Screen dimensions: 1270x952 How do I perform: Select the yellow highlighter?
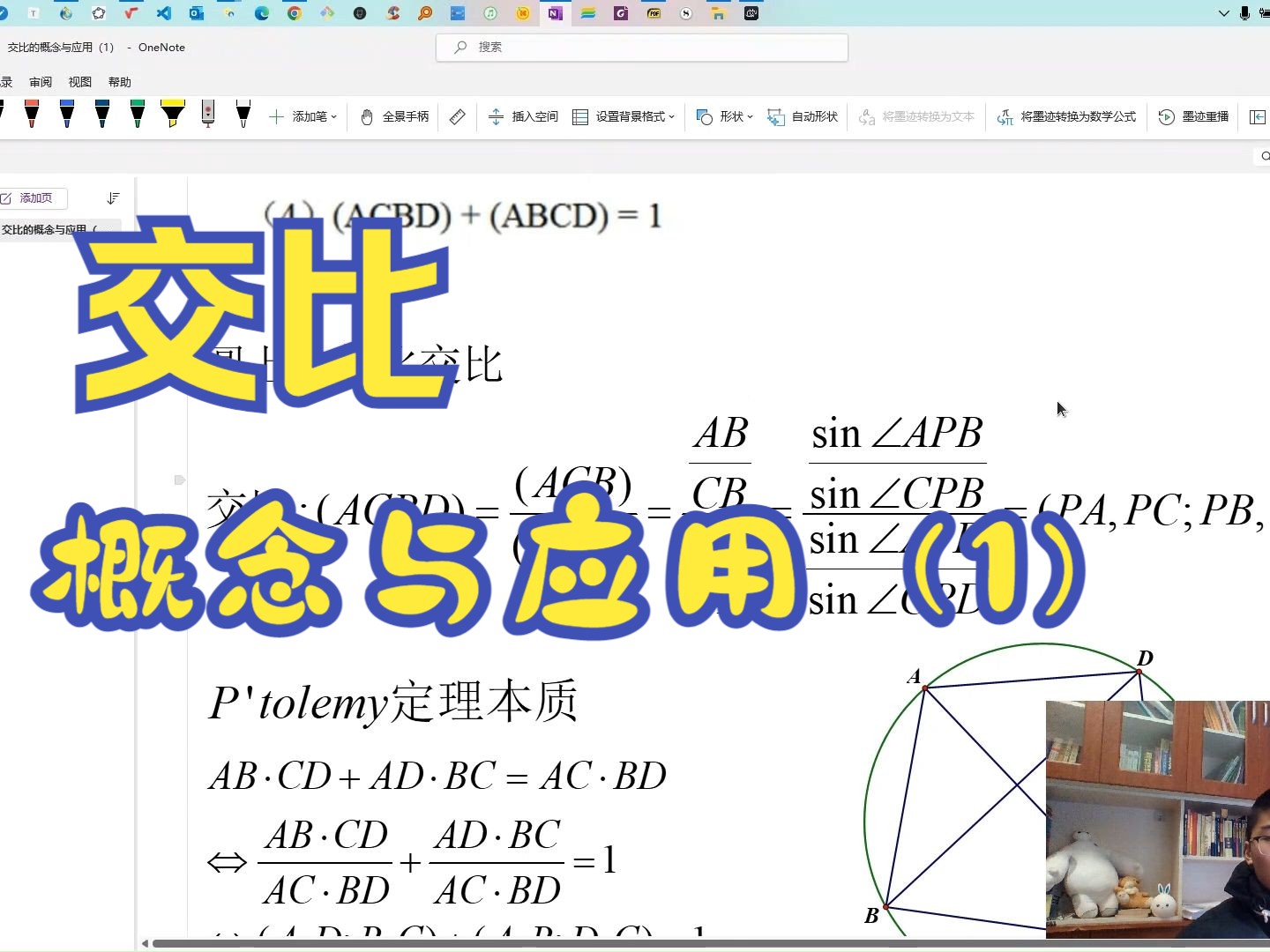(x=173, y=115)
